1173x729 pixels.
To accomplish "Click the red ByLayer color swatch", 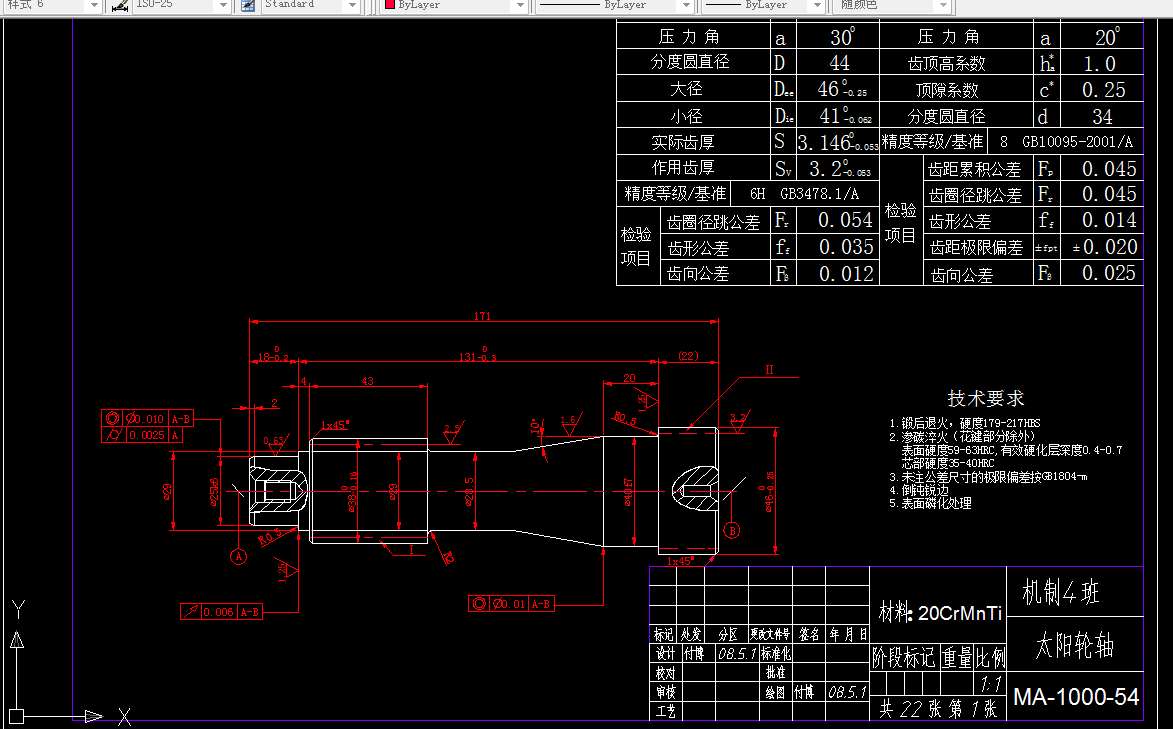I will [x=390, y=4].
